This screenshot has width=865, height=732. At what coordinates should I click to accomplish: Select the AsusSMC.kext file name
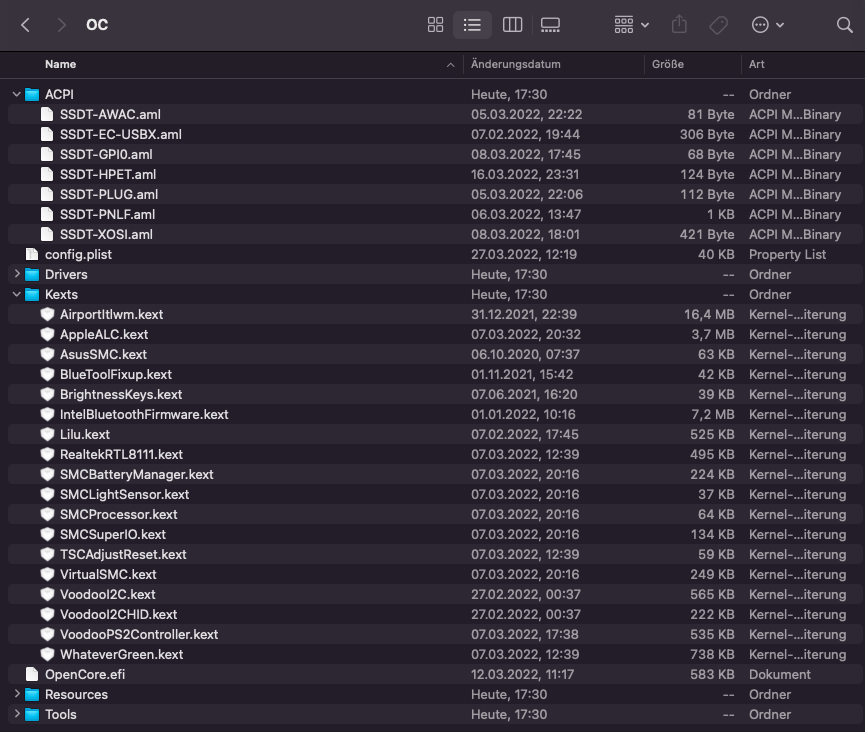(103, 354)
